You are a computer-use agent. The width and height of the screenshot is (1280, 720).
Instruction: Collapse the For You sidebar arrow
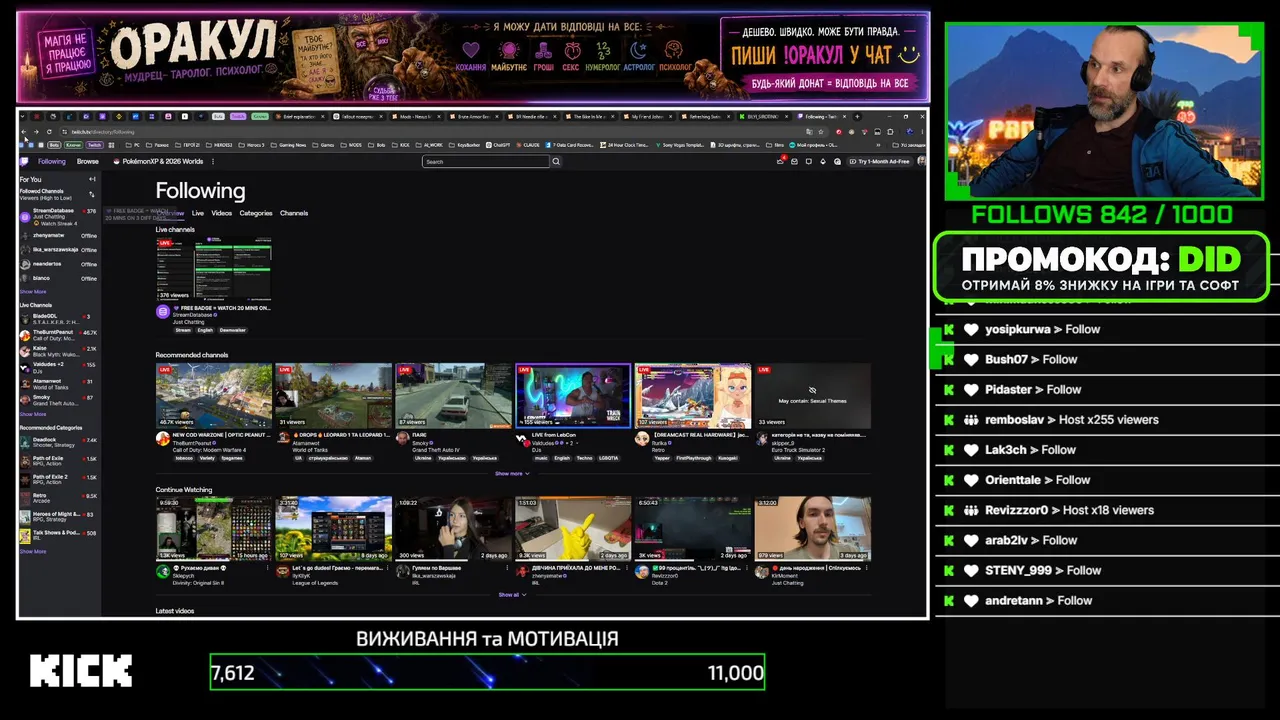(92, 179)
